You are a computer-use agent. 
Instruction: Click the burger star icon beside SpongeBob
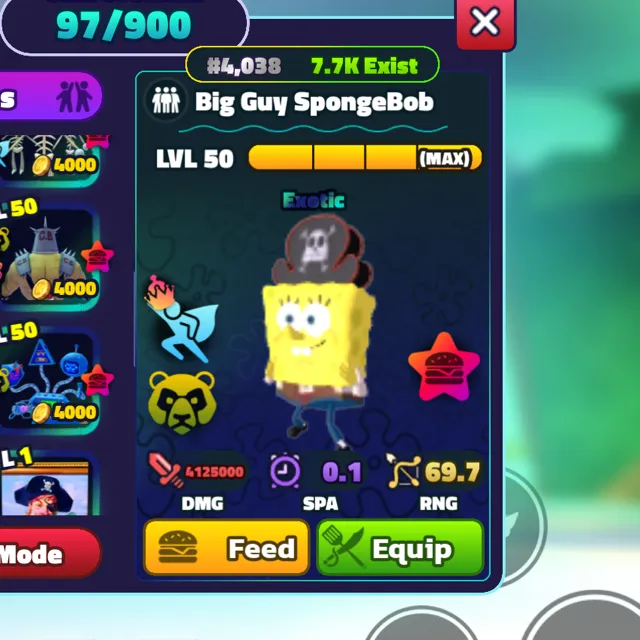(x=444, y=367)
